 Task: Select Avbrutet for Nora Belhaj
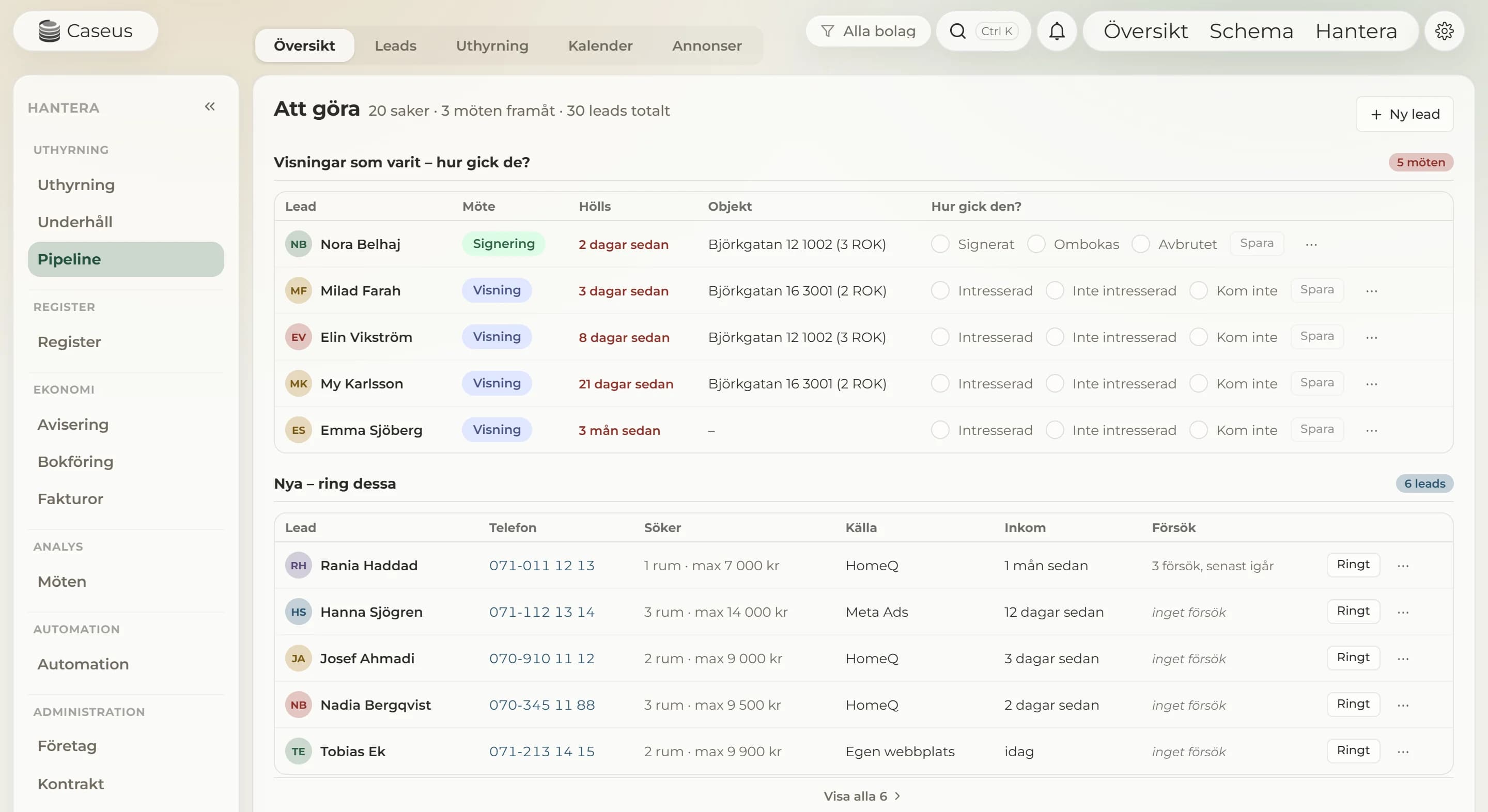pos(1140,244)
